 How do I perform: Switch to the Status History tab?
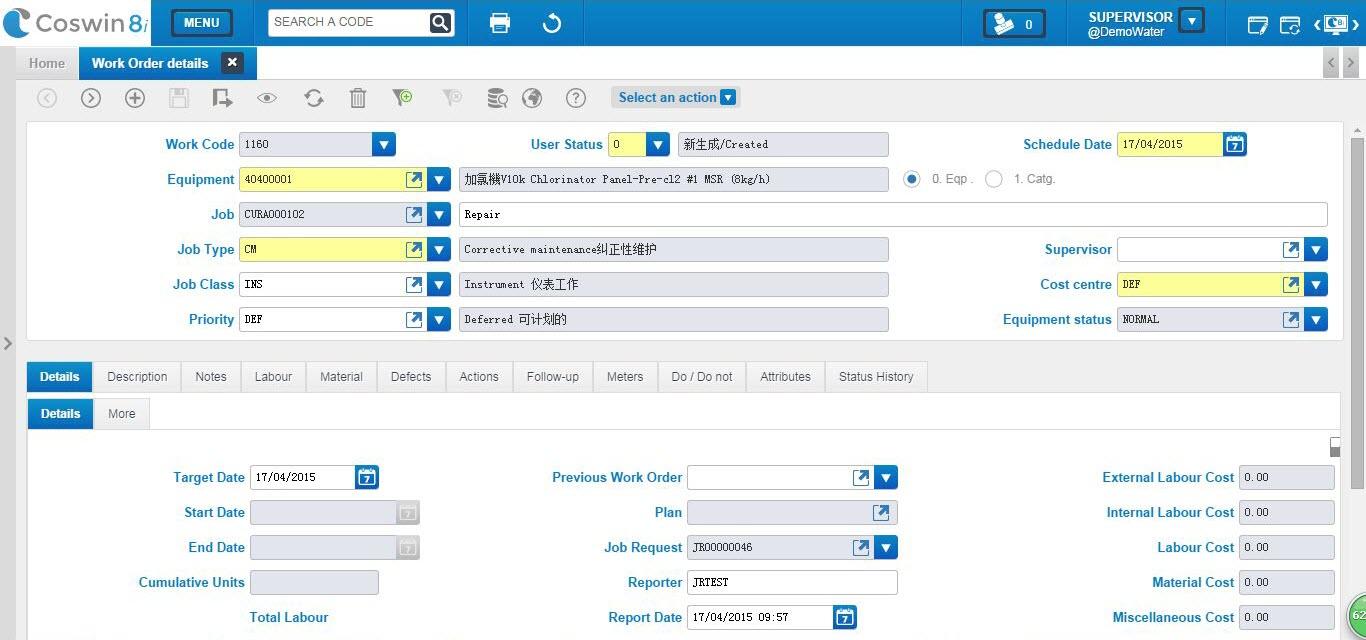(876, 377)
